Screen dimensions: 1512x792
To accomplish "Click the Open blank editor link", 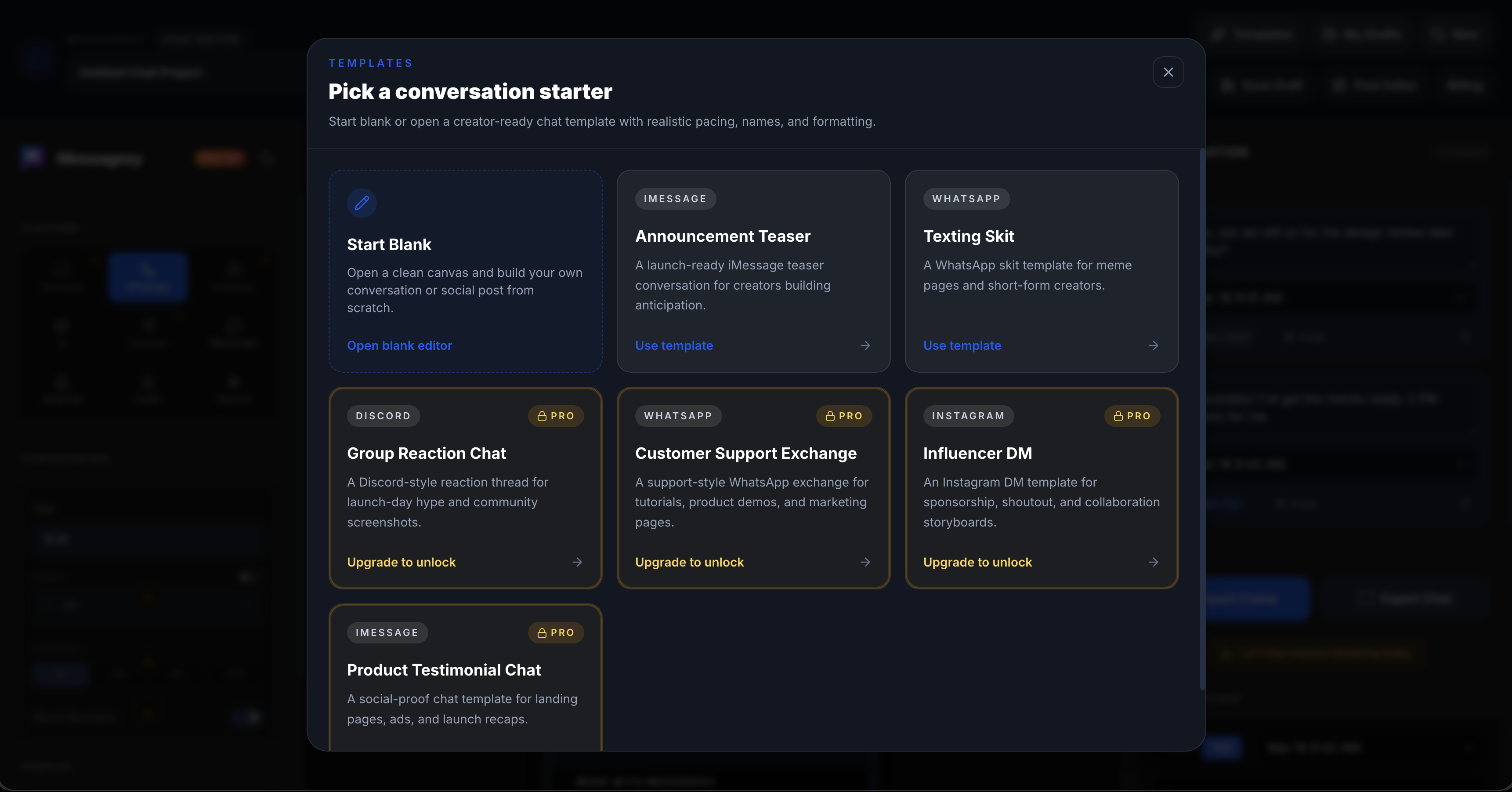I will (x=399, y=346).
